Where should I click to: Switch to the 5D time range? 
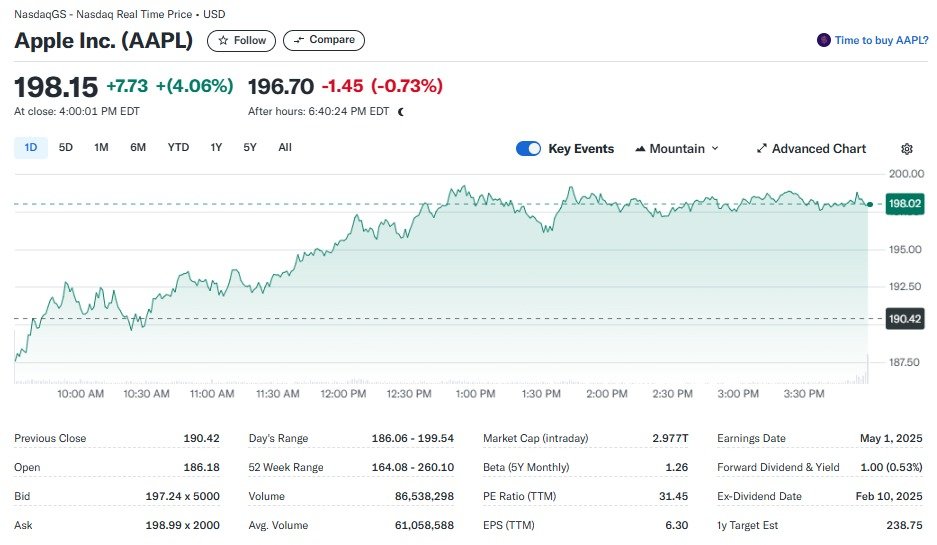(x=66, y=148)
